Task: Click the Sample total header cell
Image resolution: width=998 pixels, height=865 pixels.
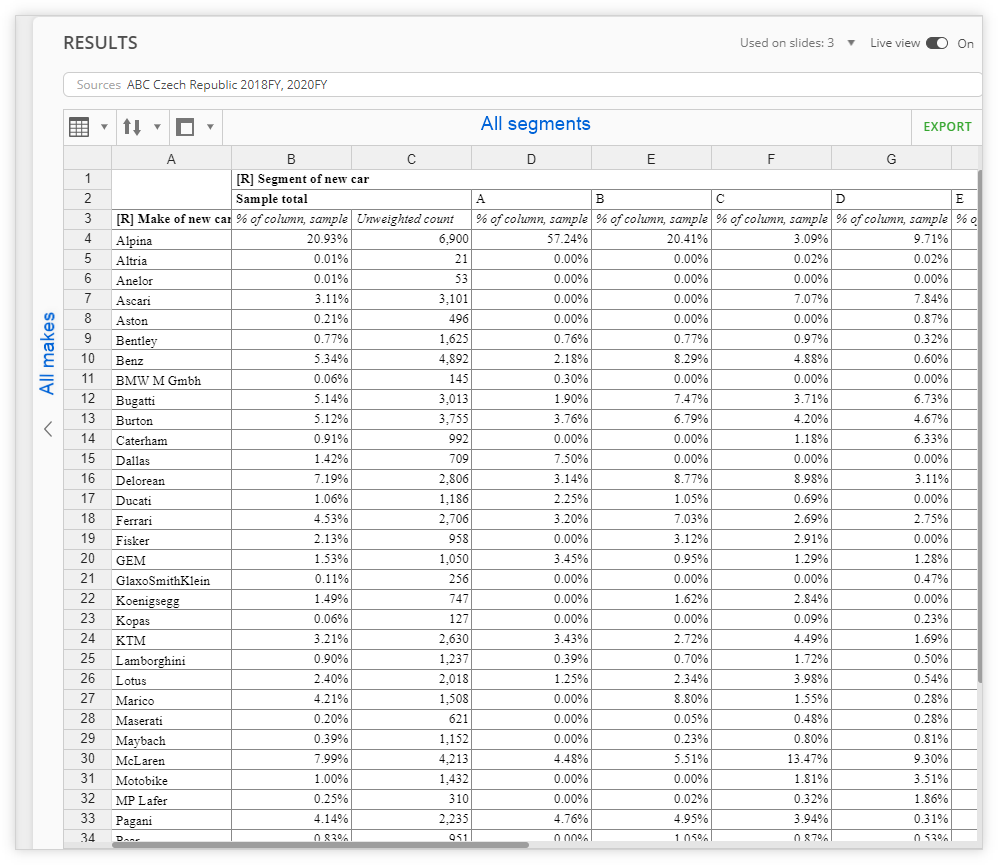Action: click(x=351, y=199)
